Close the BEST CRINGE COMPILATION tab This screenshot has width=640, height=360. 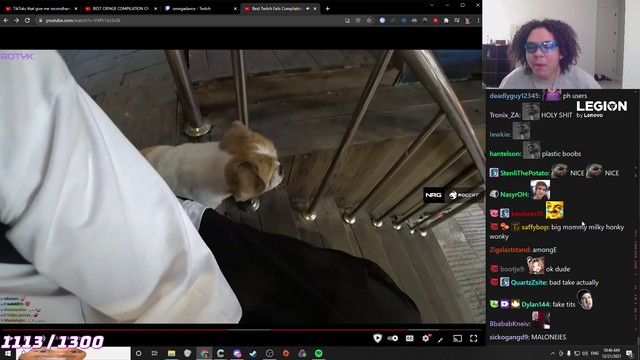[156, 9]
